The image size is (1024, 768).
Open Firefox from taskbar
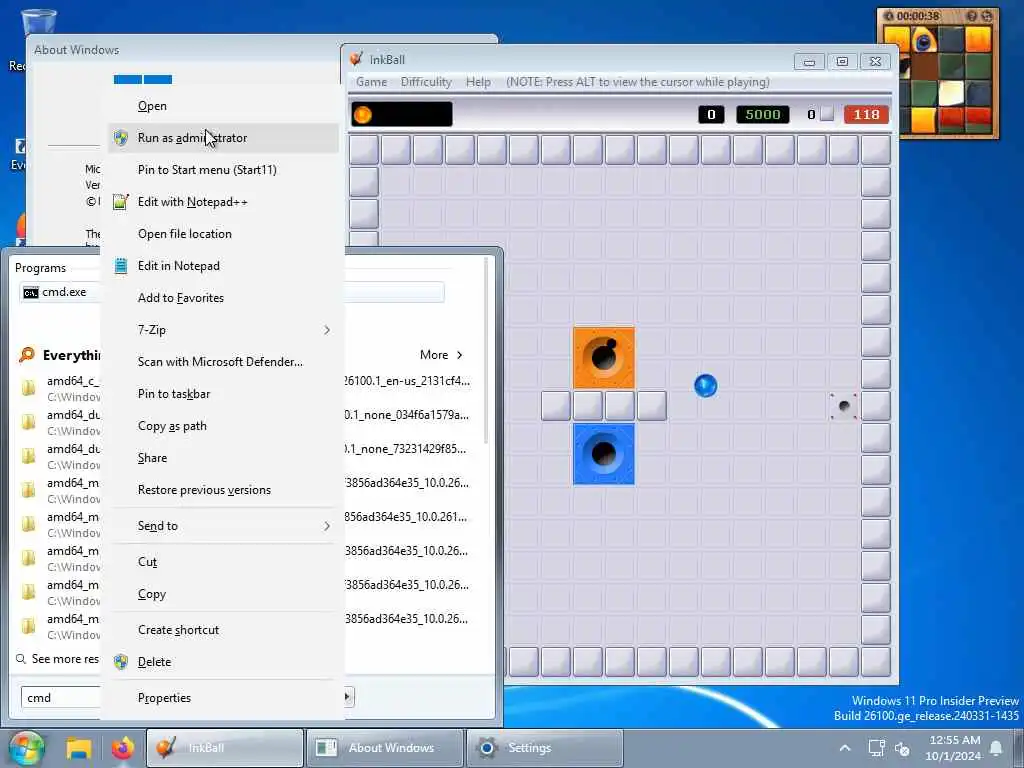[122, 748]
